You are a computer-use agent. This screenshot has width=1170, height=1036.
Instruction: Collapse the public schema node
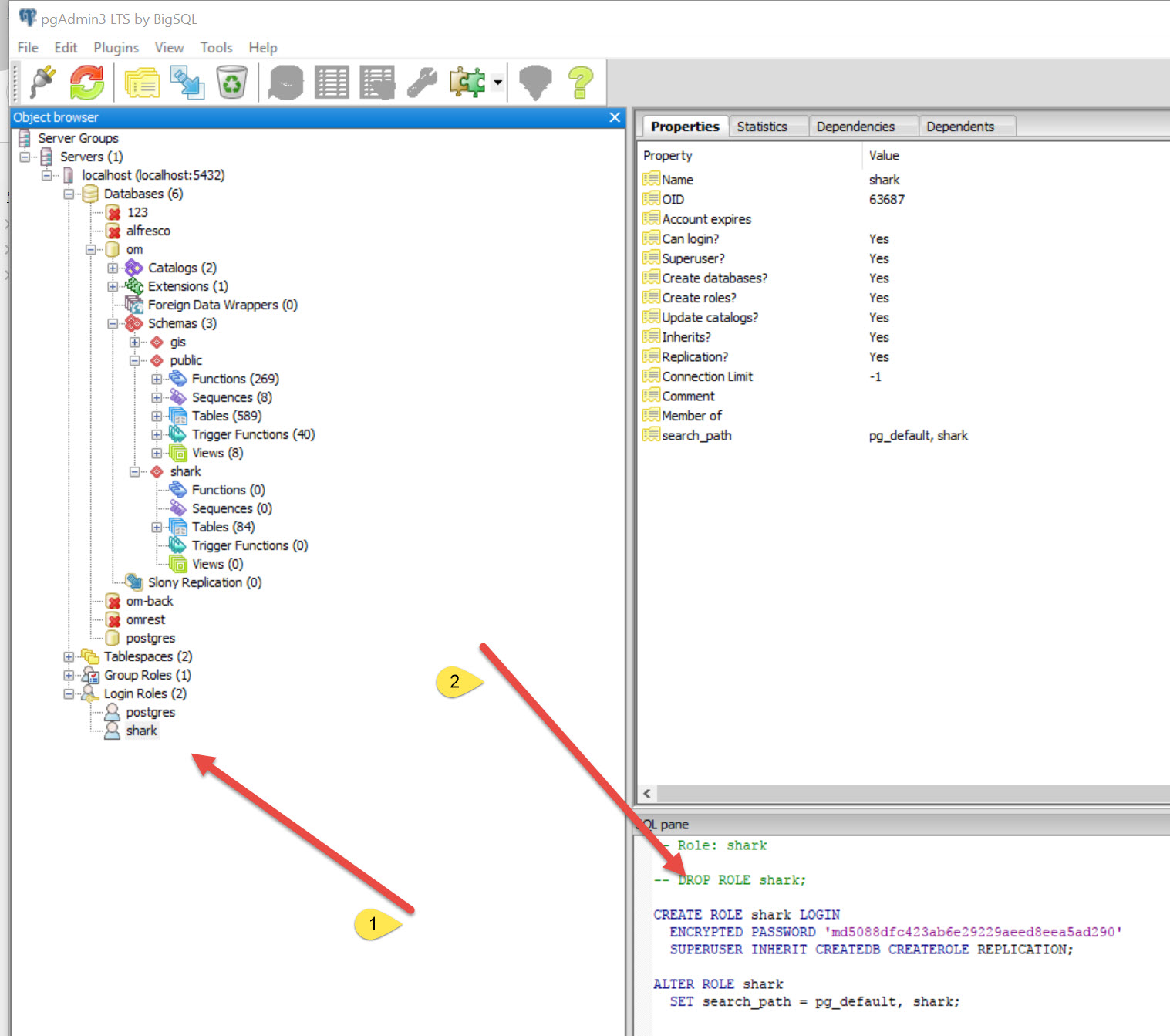(135, 361)
